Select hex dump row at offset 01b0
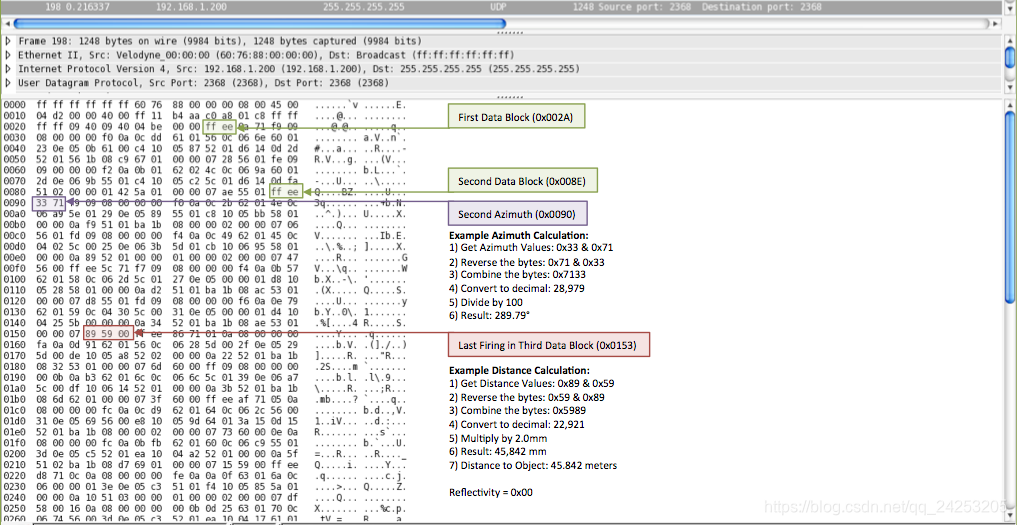The height and width of the screenshot is (525, 1017). point(205,400)
